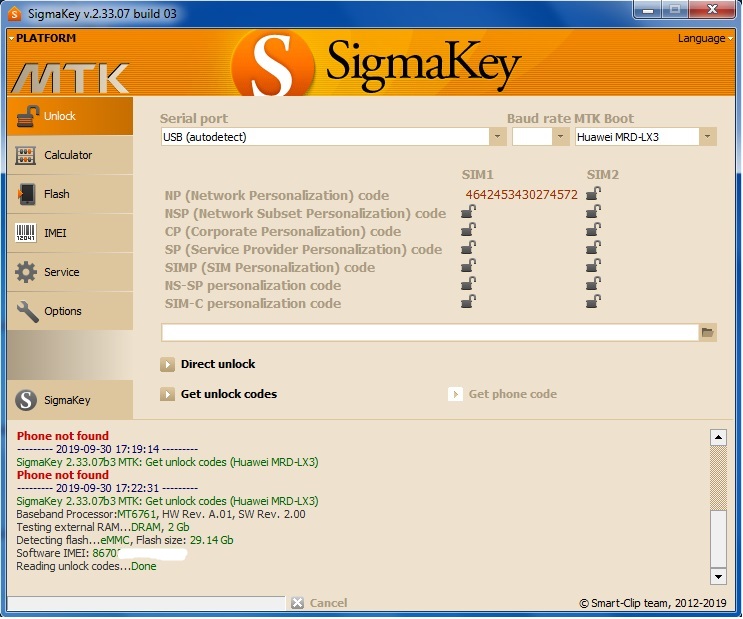Expand the PLATFORM menu

coord(43,38)
